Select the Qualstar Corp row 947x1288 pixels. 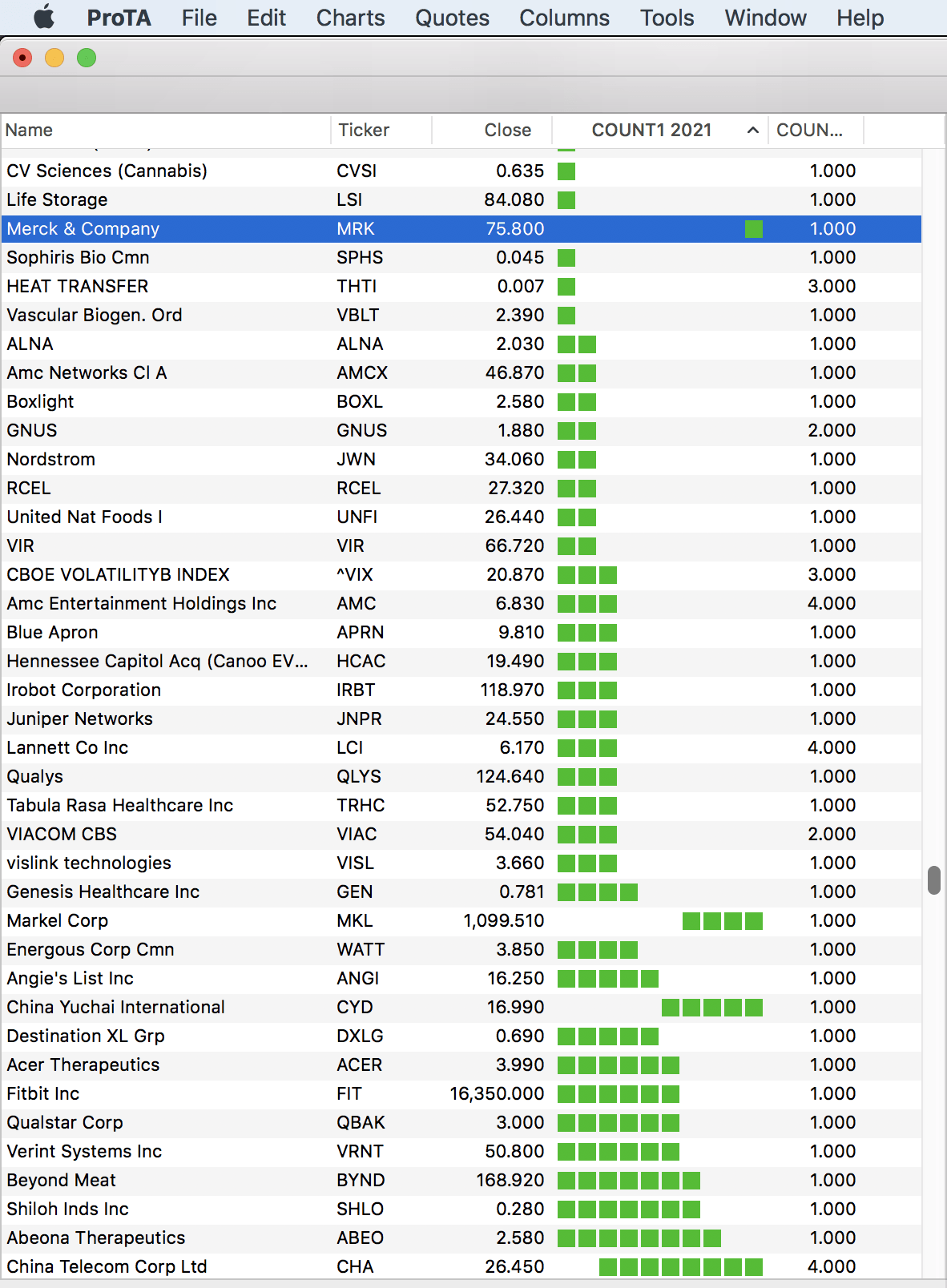point(461,1122)
